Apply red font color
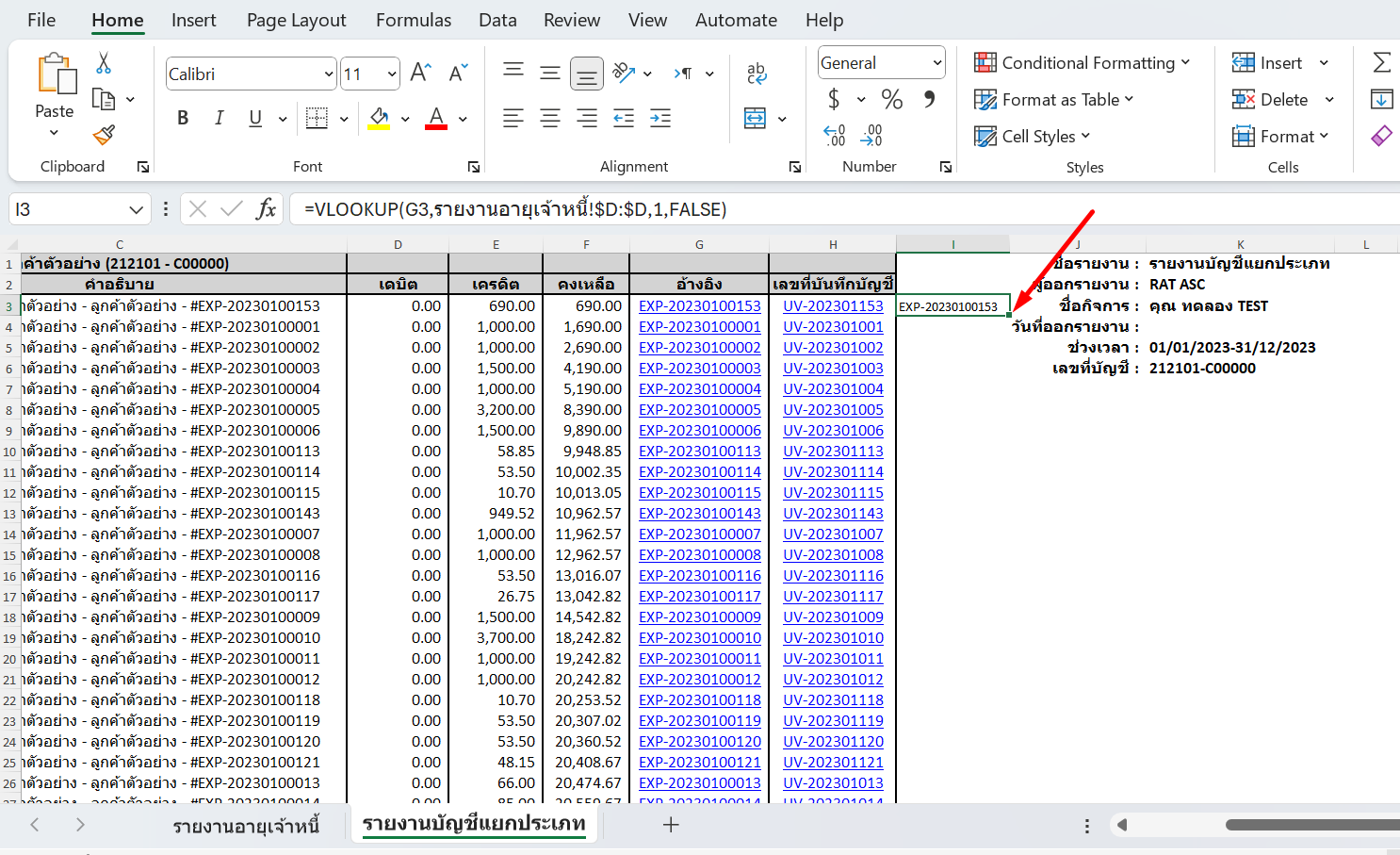Screen dimensions: 1400x855 [x=436, y=118]
